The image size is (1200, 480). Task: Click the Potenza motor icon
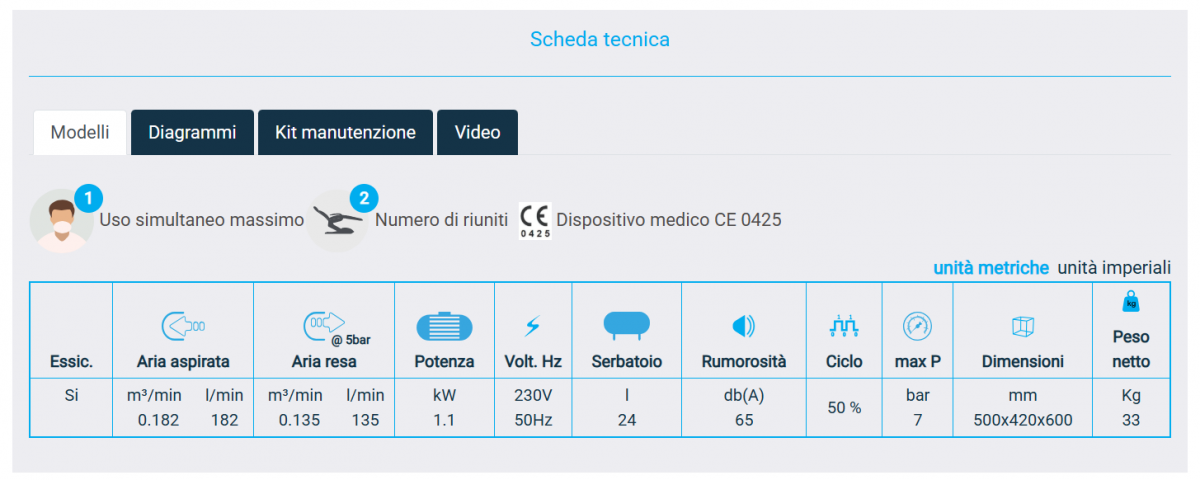tap(444, 326)
